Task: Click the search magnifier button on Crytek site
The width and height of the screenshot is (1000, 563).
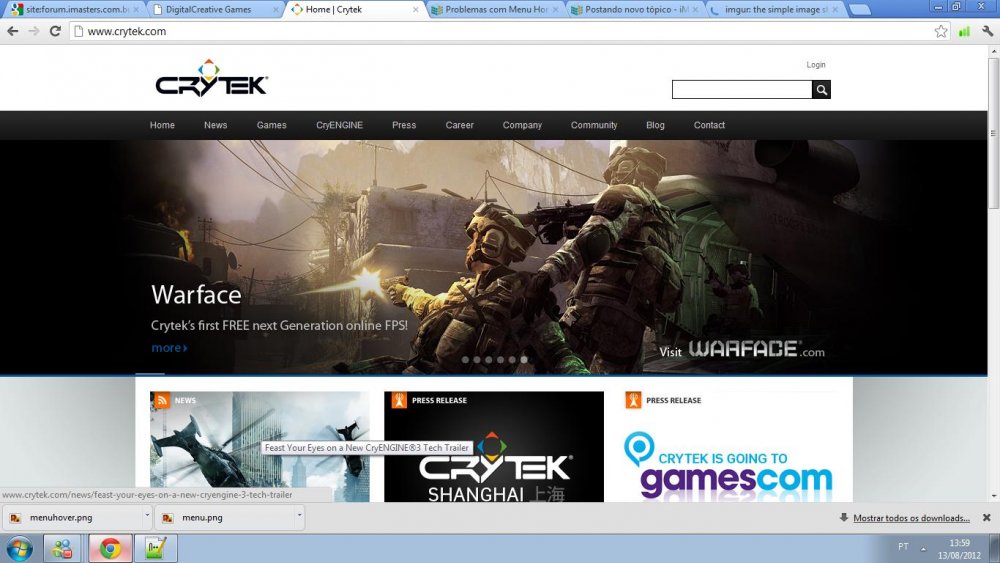Action: tap(821, 90)
